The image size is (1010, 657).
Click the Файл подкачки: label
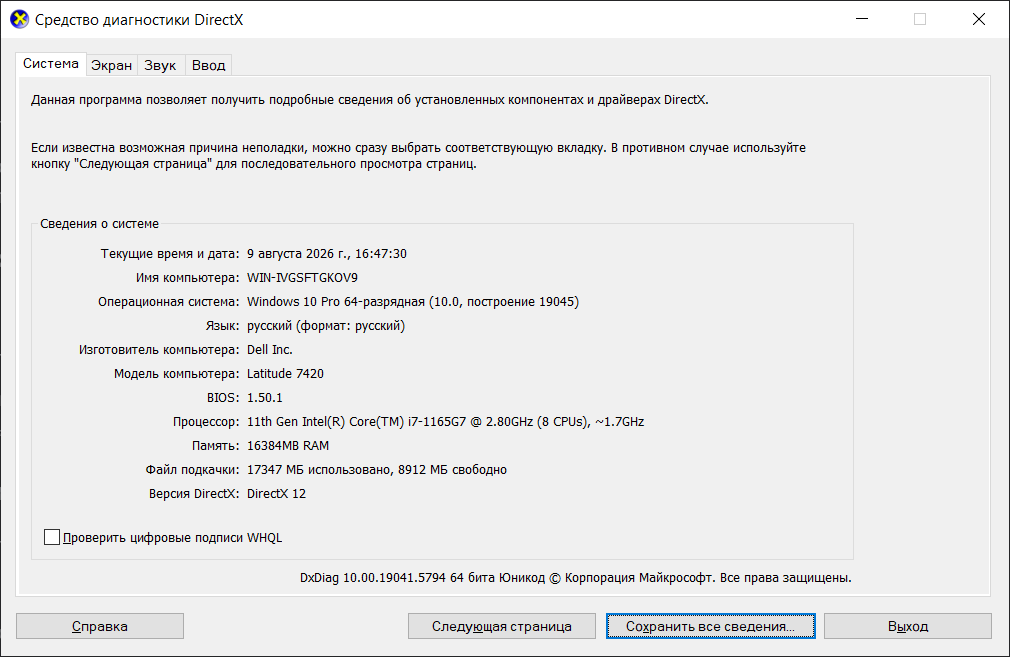pos(192,470)
